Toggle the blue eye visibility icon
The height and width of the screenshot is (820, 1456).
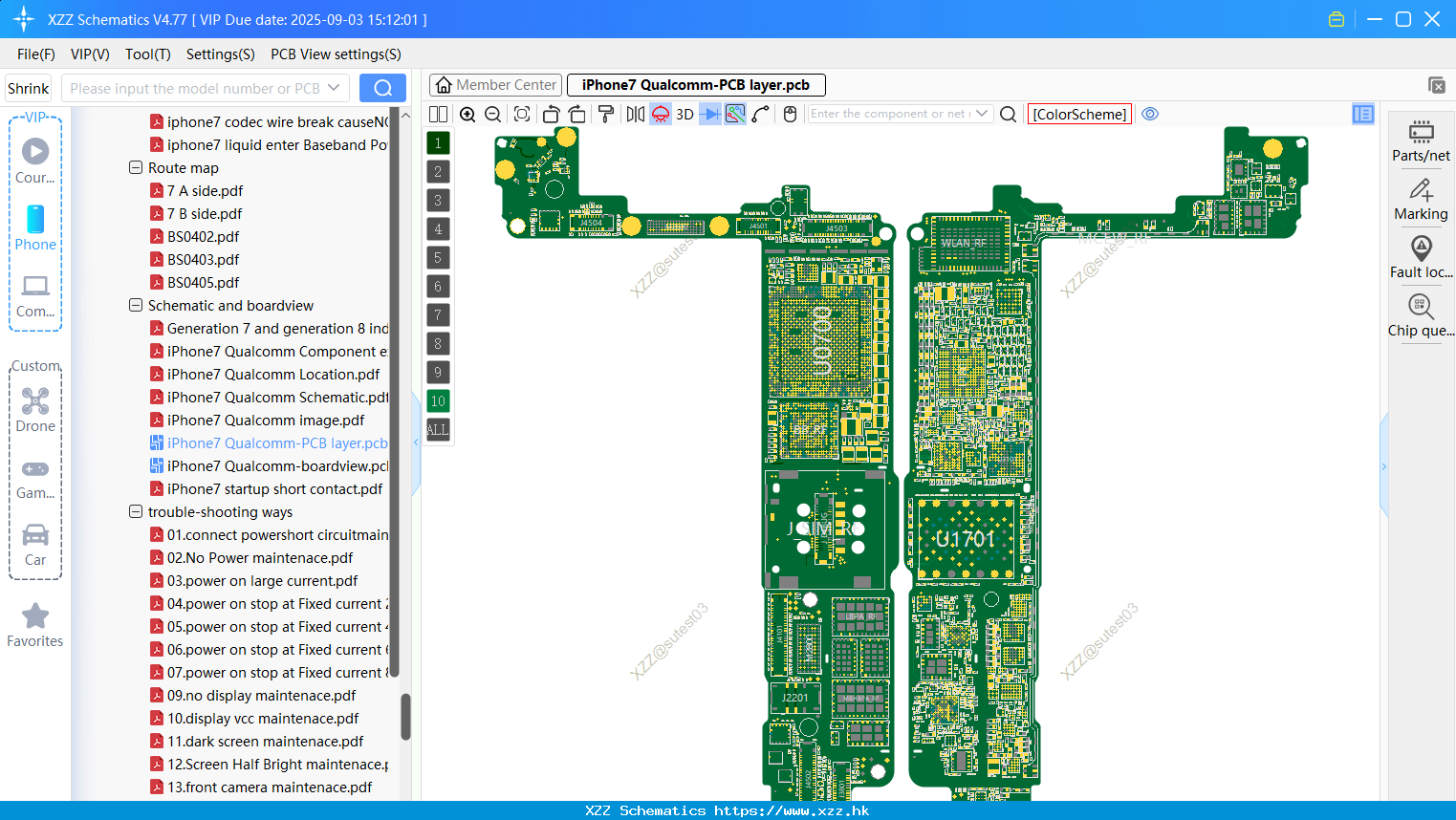pyautogui.click(x=1150, y=114)
